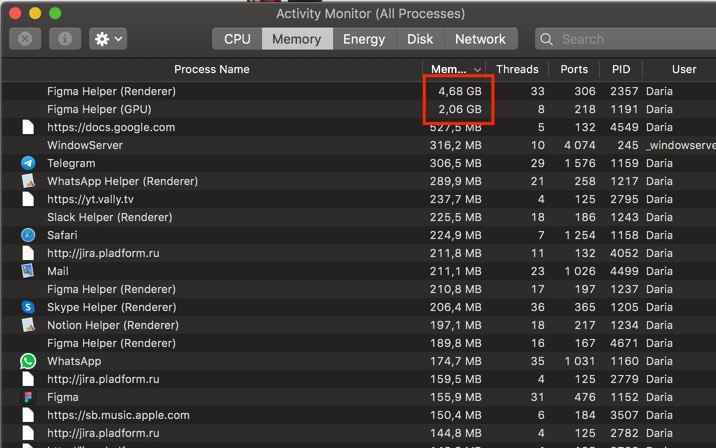
Task: Switch to the Disk tab
Action: pyautogui.click(x=420, y=39)
